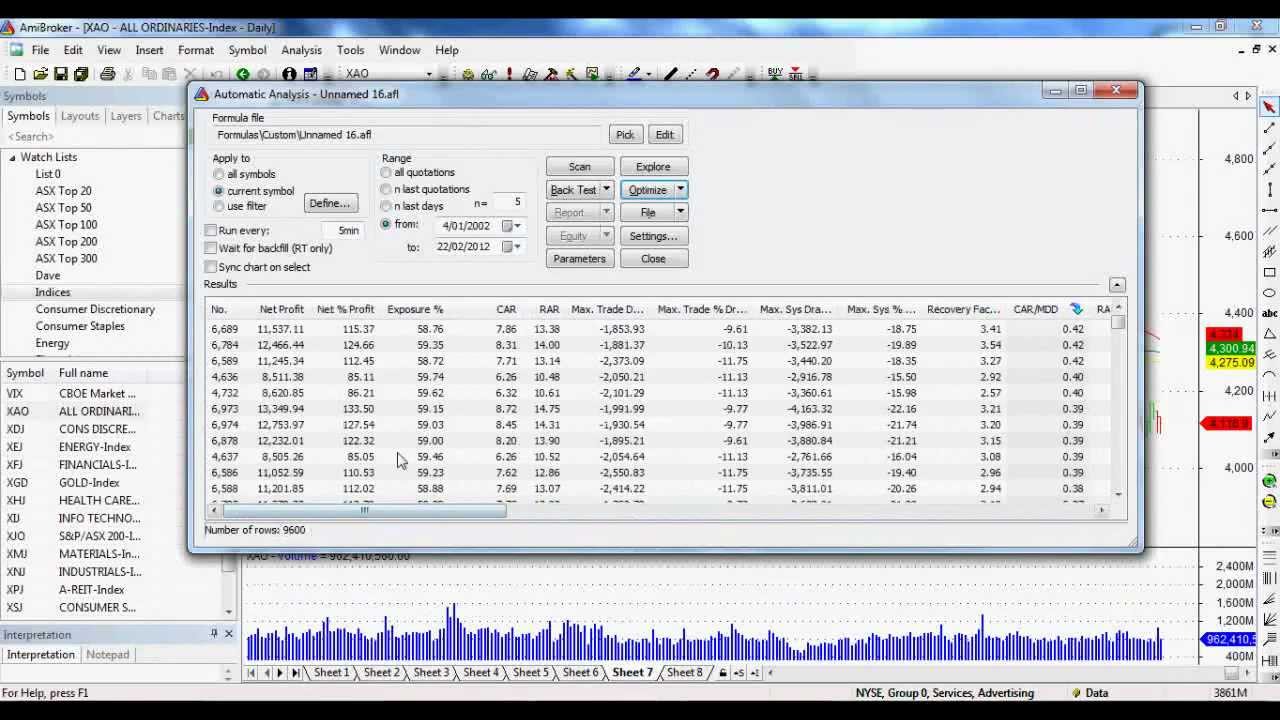
Task: Click the BUY arrows toolbar icon
Action: [776, 74]
